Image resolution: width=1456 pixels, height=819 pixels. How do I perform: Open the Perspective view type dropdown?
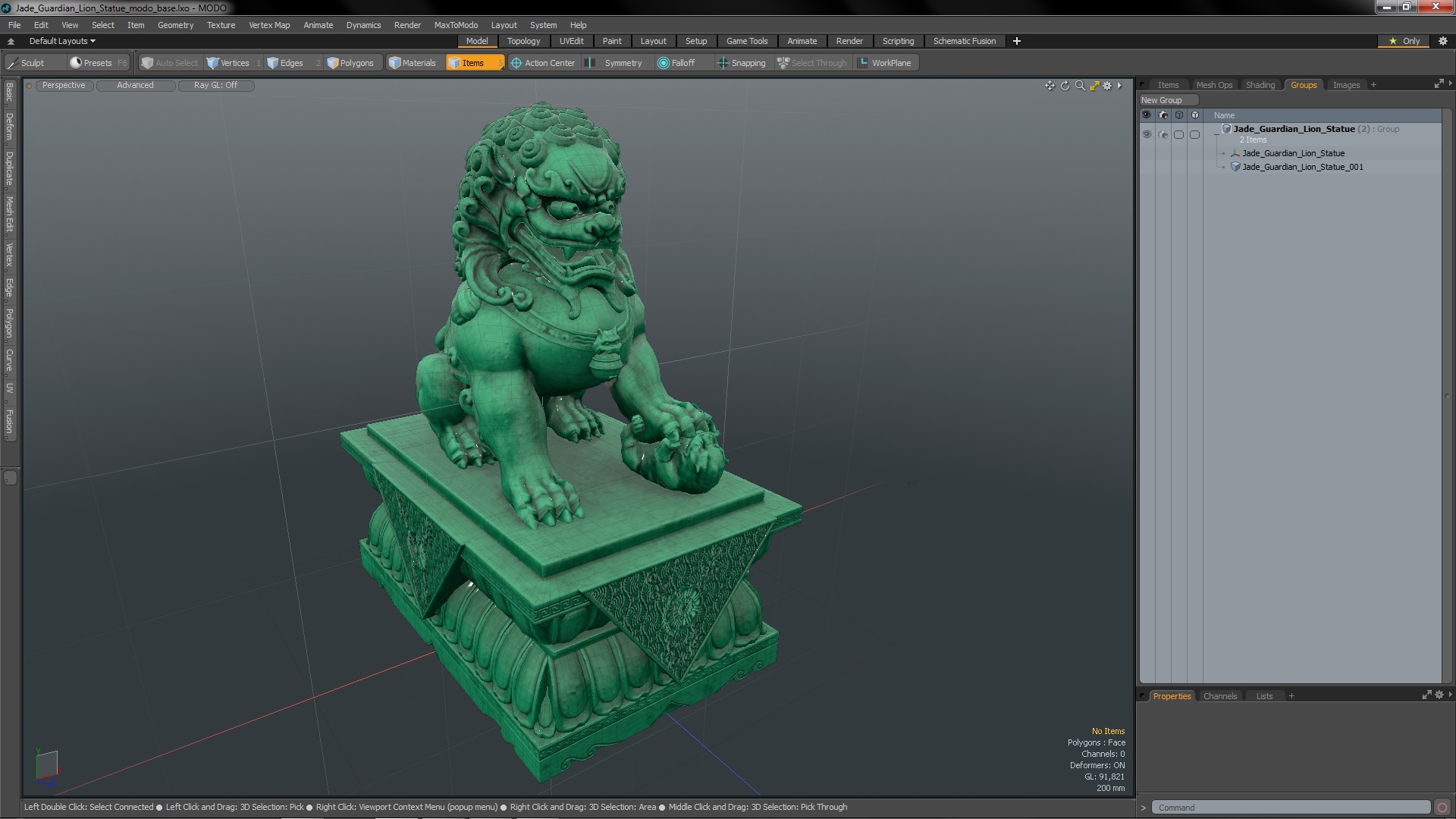64,86
